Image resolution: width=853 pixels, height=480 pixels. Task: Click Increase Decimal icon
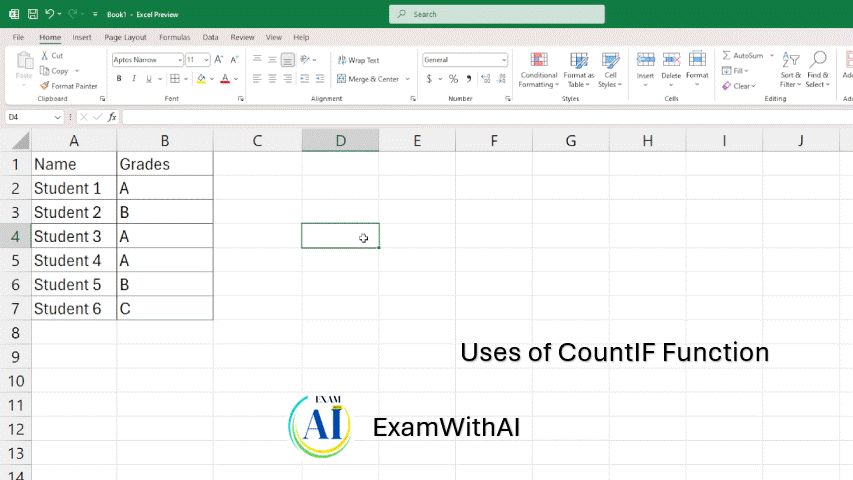(x=486, y=79)
